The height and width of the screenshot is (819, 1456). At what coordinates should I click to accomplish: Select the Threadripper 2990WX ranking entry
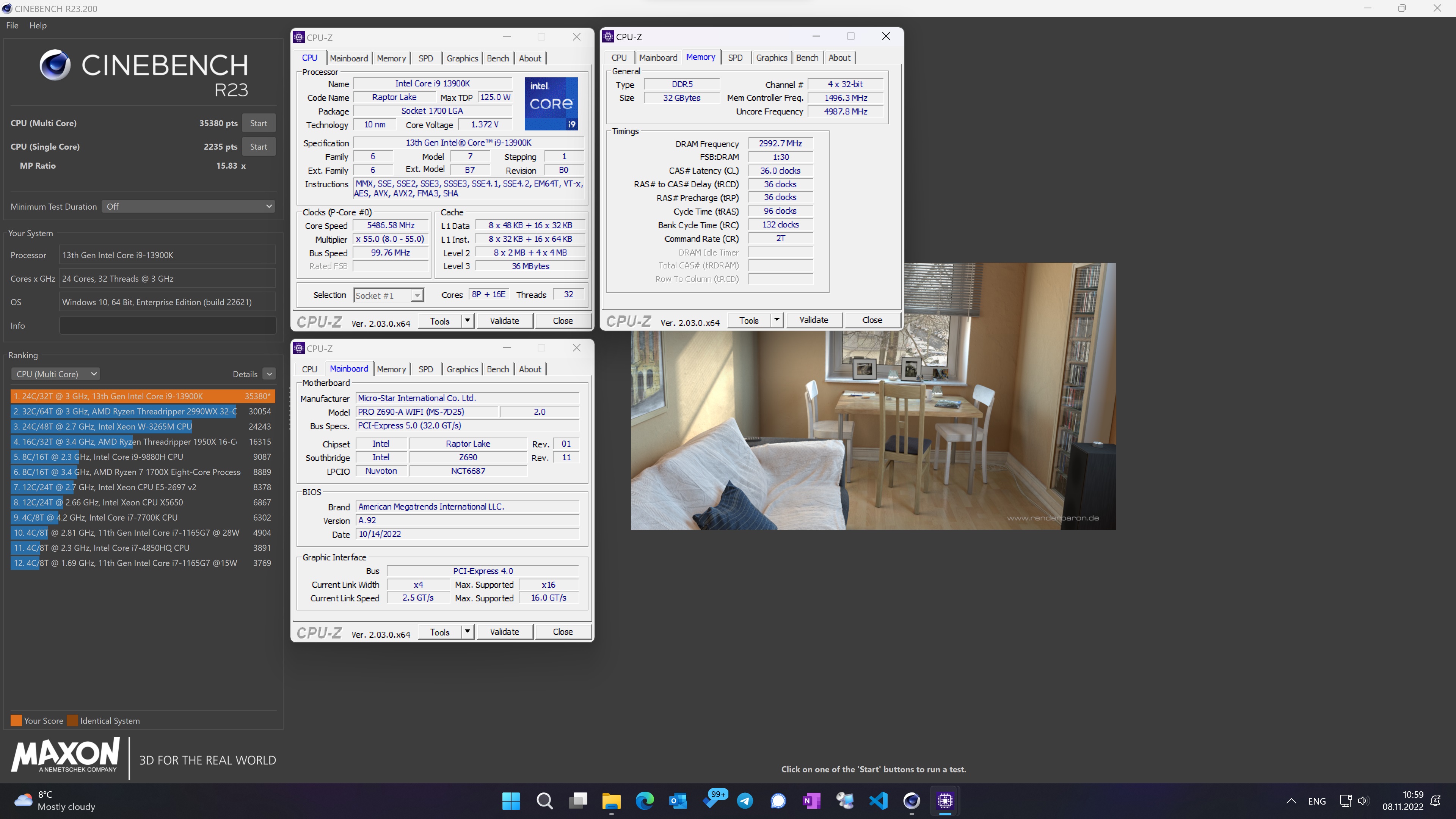point(124,411)
